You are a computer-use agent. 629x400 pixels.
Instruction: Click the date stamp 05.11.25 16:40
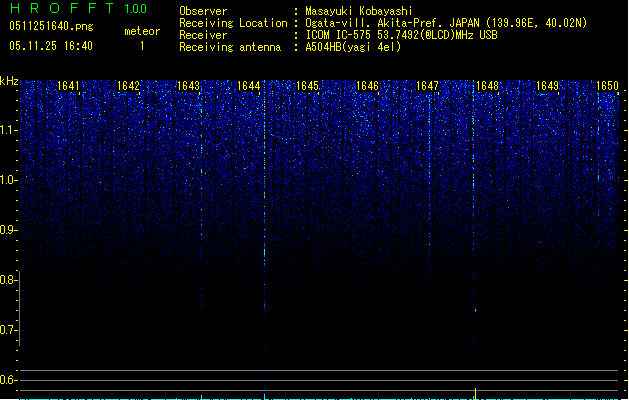[51, 46]
